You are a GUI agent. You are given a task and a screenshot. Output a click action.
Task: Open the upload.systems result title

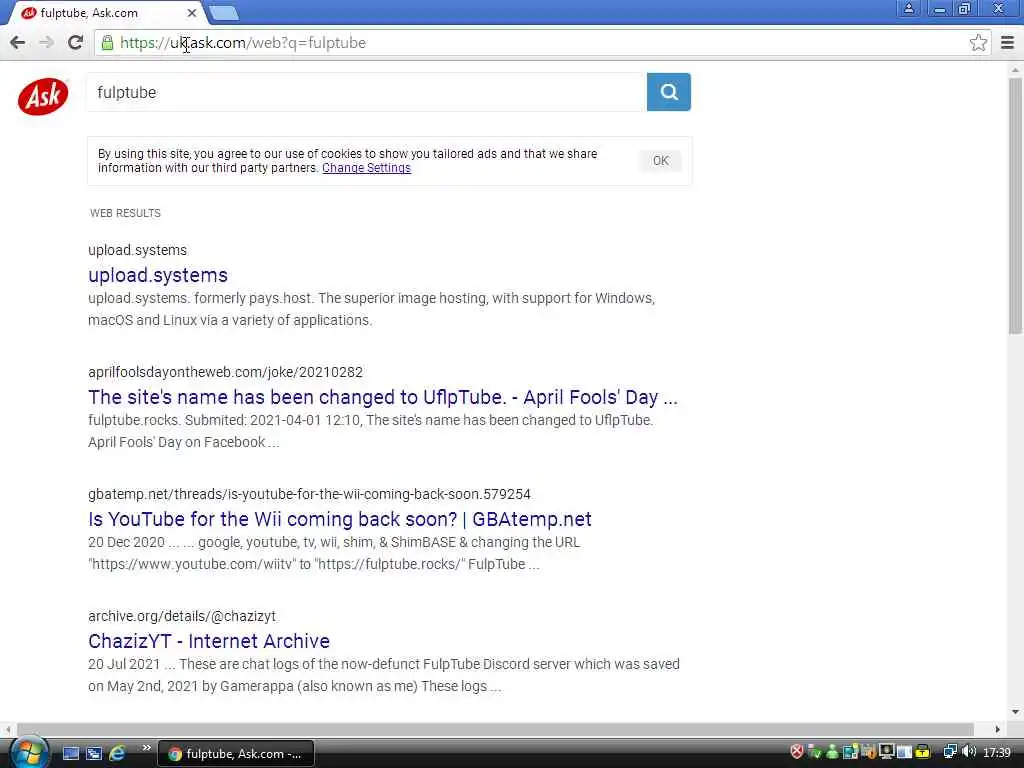158,275
